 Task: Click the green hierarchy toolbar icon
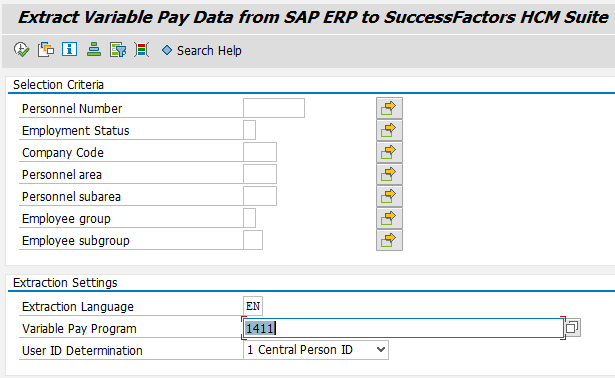point(94,50)
